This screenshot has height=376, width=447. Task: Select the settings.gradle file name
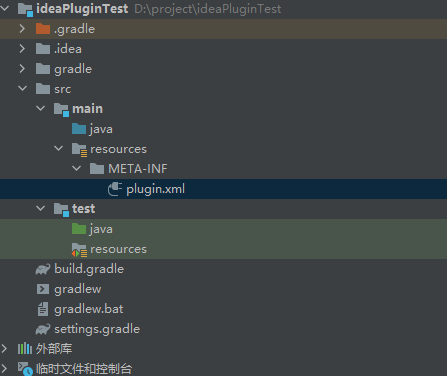(97, 329)
